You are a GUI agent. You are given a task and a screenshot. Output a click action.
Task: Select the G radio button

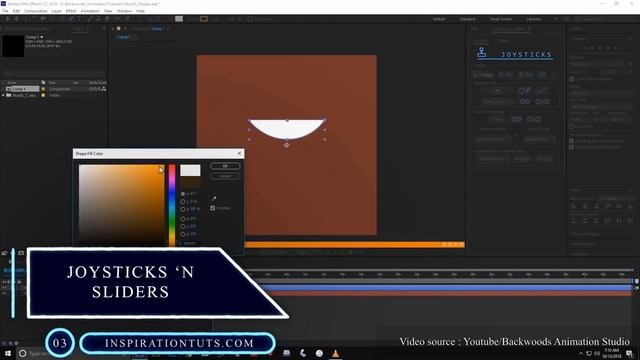click(183, 226)
